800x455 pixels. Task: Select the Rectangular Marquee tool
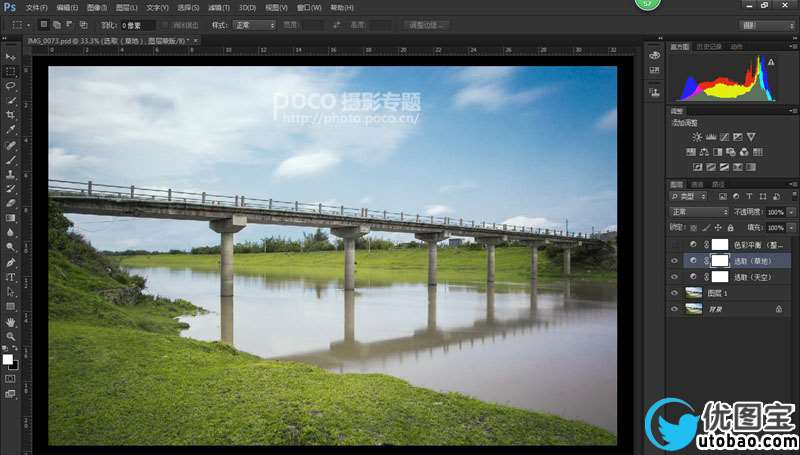coord(11,72)
